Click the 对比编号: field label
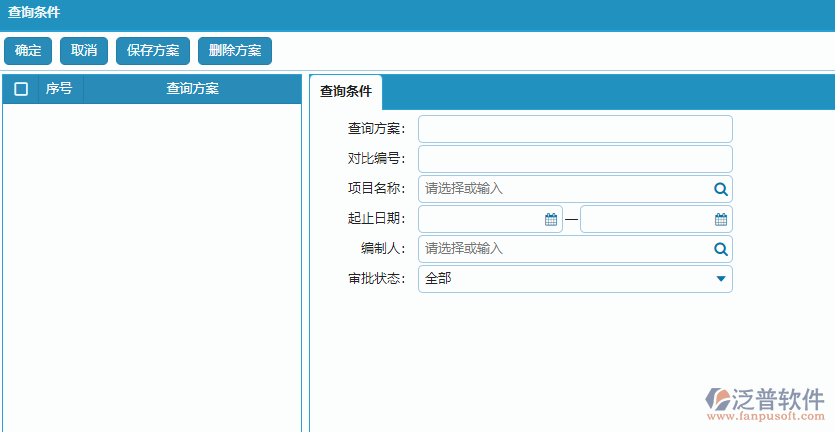 click(x=376, y=159)
